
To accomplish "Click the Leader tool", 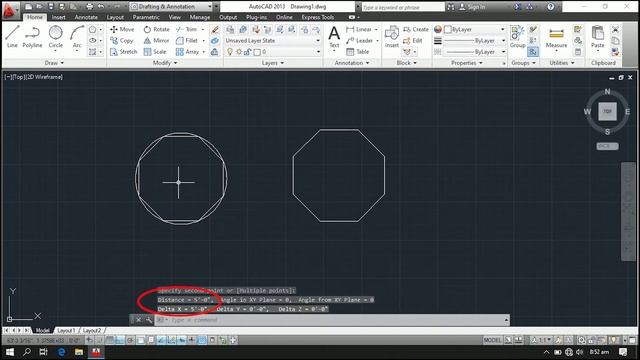I will pyautogui.click(x=359, y=40).
